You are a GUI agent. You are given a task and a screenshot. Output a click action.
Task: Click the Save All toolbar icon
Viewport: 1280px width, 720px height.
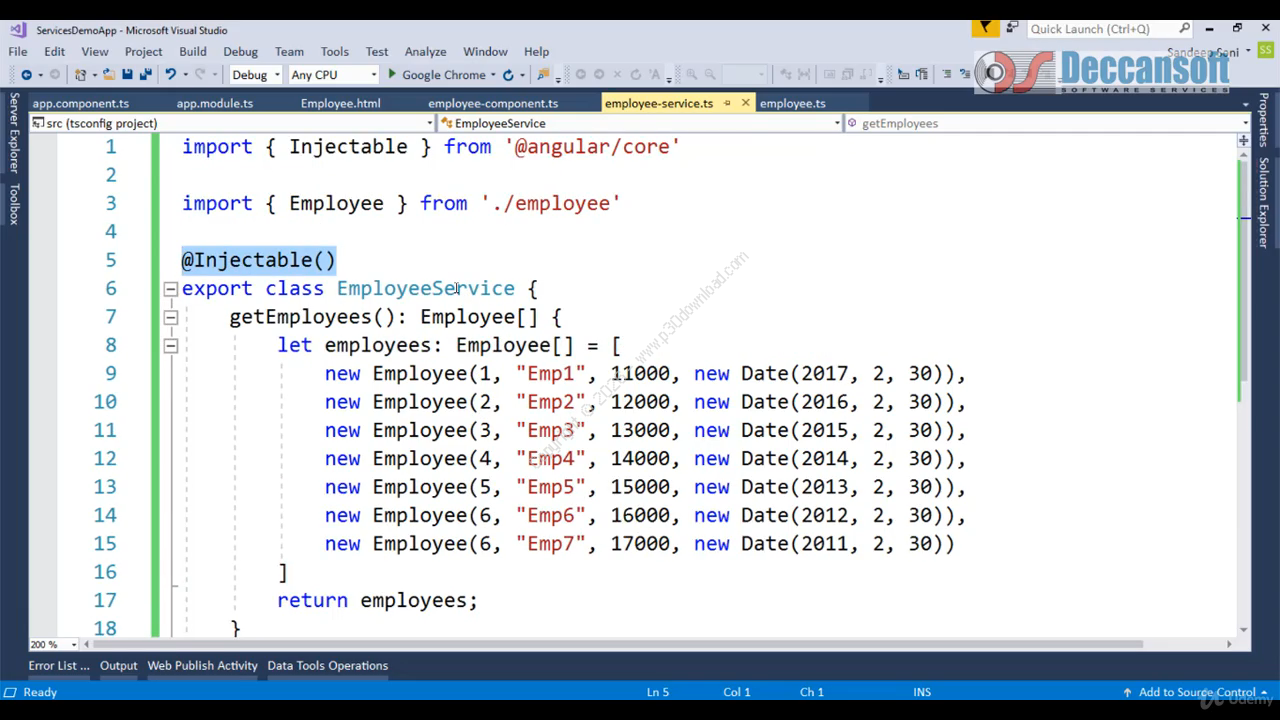coord(145,75)
